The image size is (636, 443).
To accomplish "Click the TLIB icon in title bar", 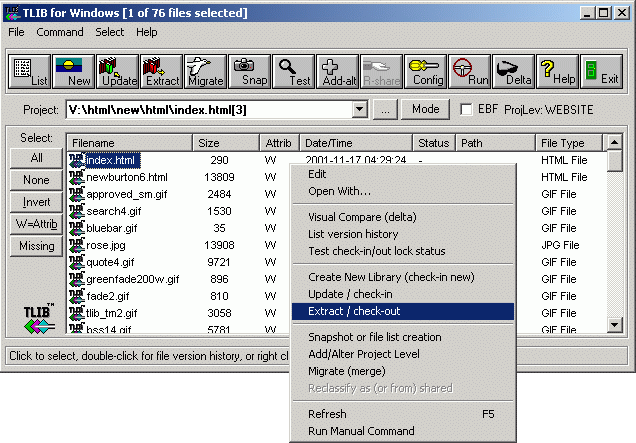I will tap(12, 13).
